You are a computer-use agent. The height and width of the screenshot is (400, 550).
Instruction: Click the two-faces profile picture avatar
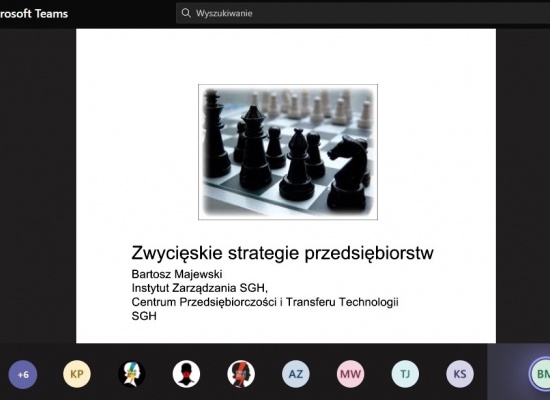click(x=132, y=374)
